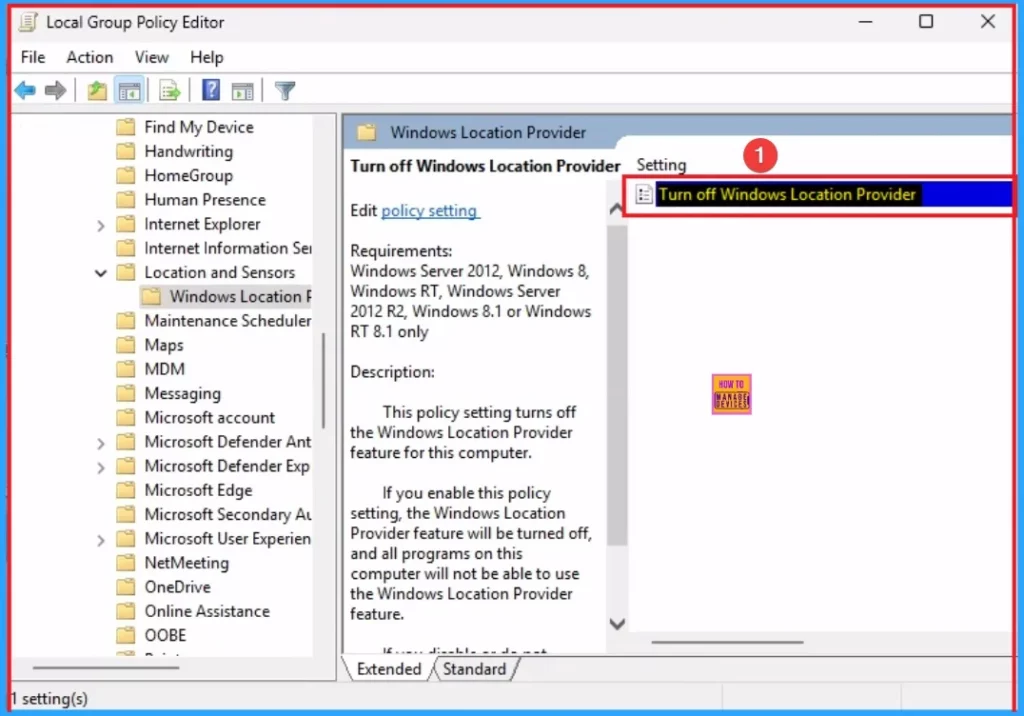The width and height of the screenshot is (1024, 716).
Task: Select Internet Information Services folder
Action: tap(227, 248)
